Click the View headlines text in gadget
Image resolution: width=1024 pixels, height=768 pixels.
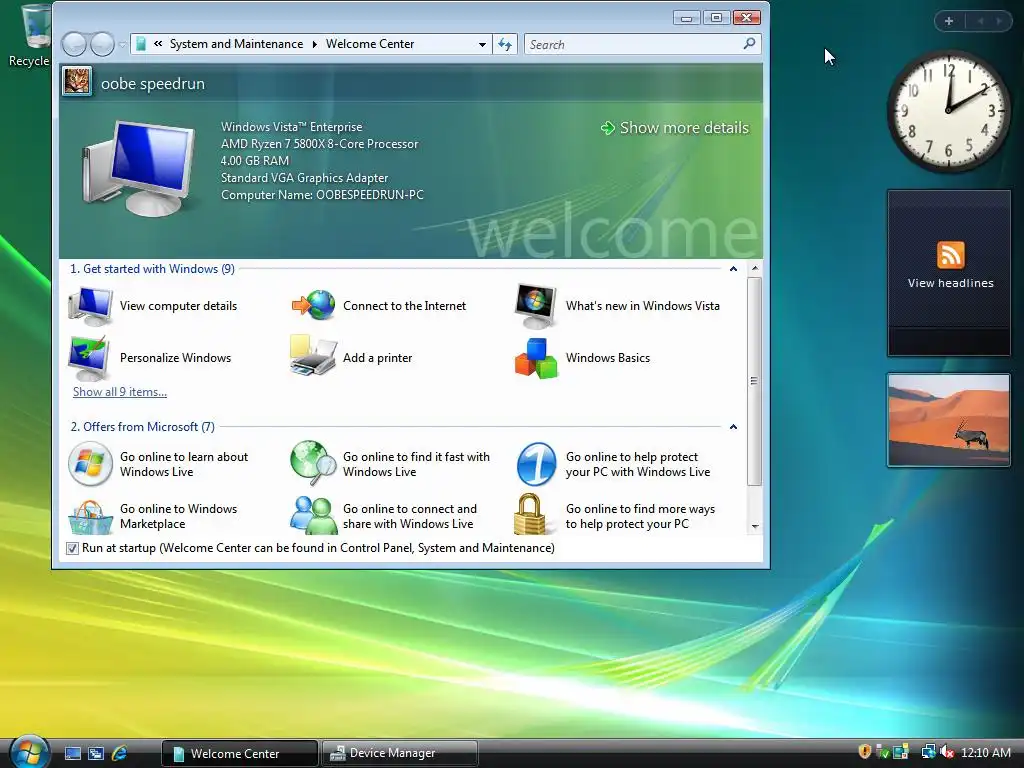[x=950, y=283]
